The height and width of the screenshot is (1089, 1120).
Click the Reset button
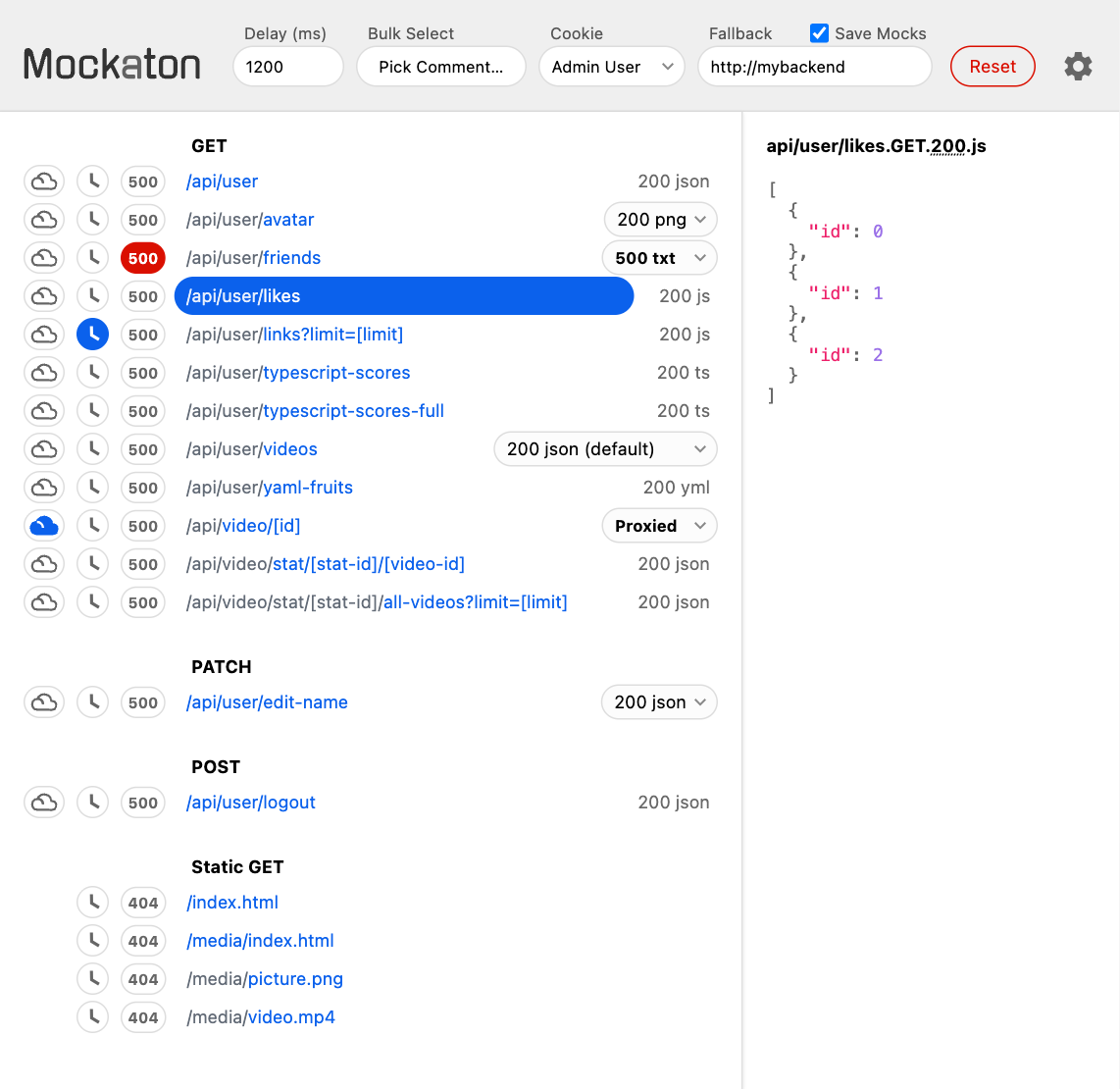pyautogui.click(x=993, y=66)
